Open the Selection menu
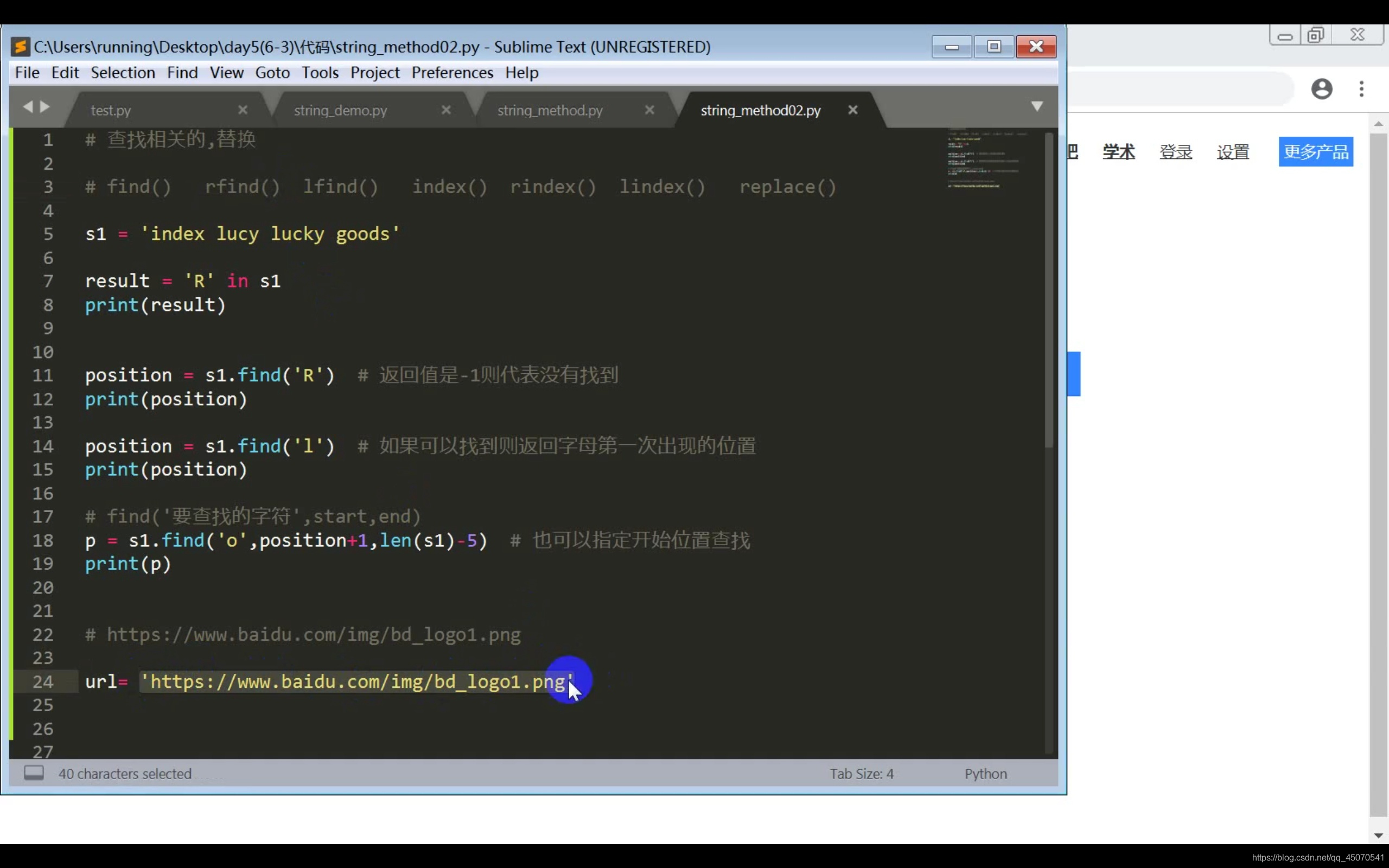This screenshot has width=1389, height=868. [123, 73]
